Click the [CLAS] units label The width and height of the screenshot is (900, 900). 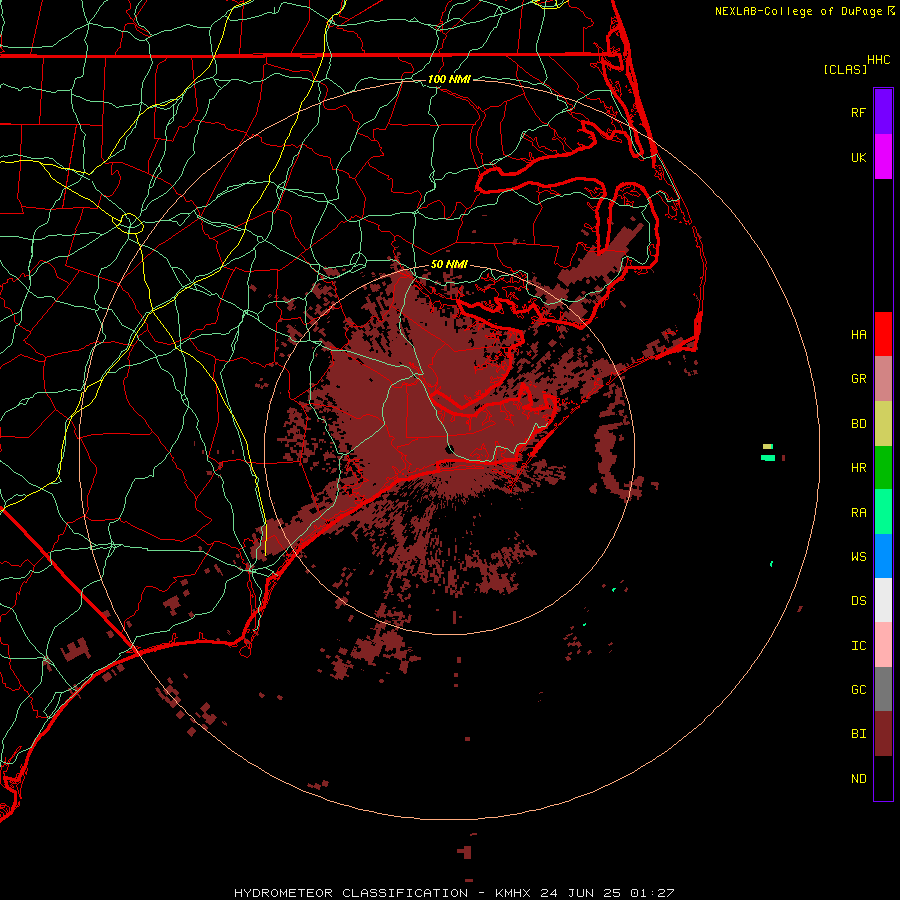click(x=844, y=69)
